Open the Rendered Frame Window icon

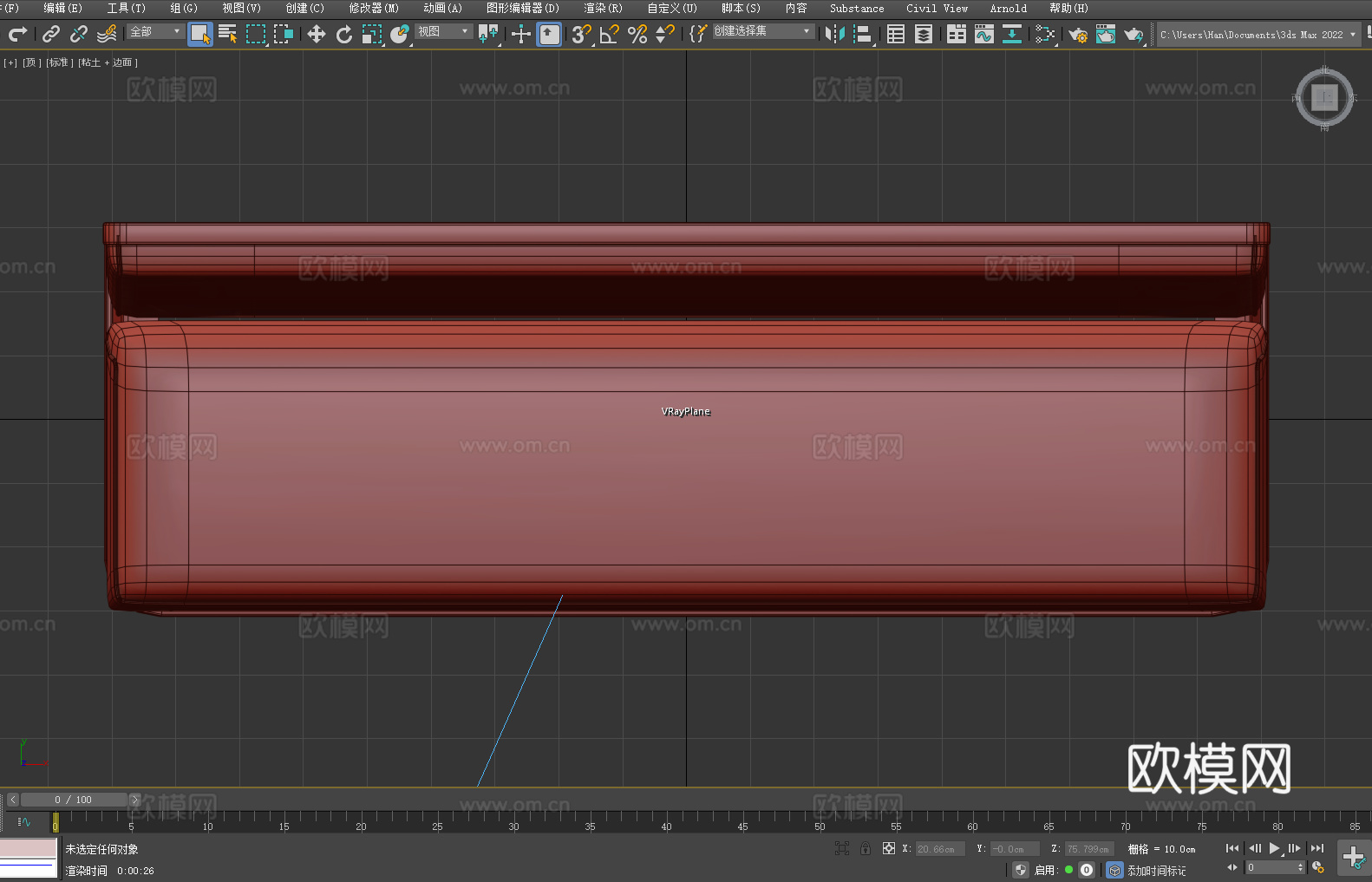coord(1106,34)
